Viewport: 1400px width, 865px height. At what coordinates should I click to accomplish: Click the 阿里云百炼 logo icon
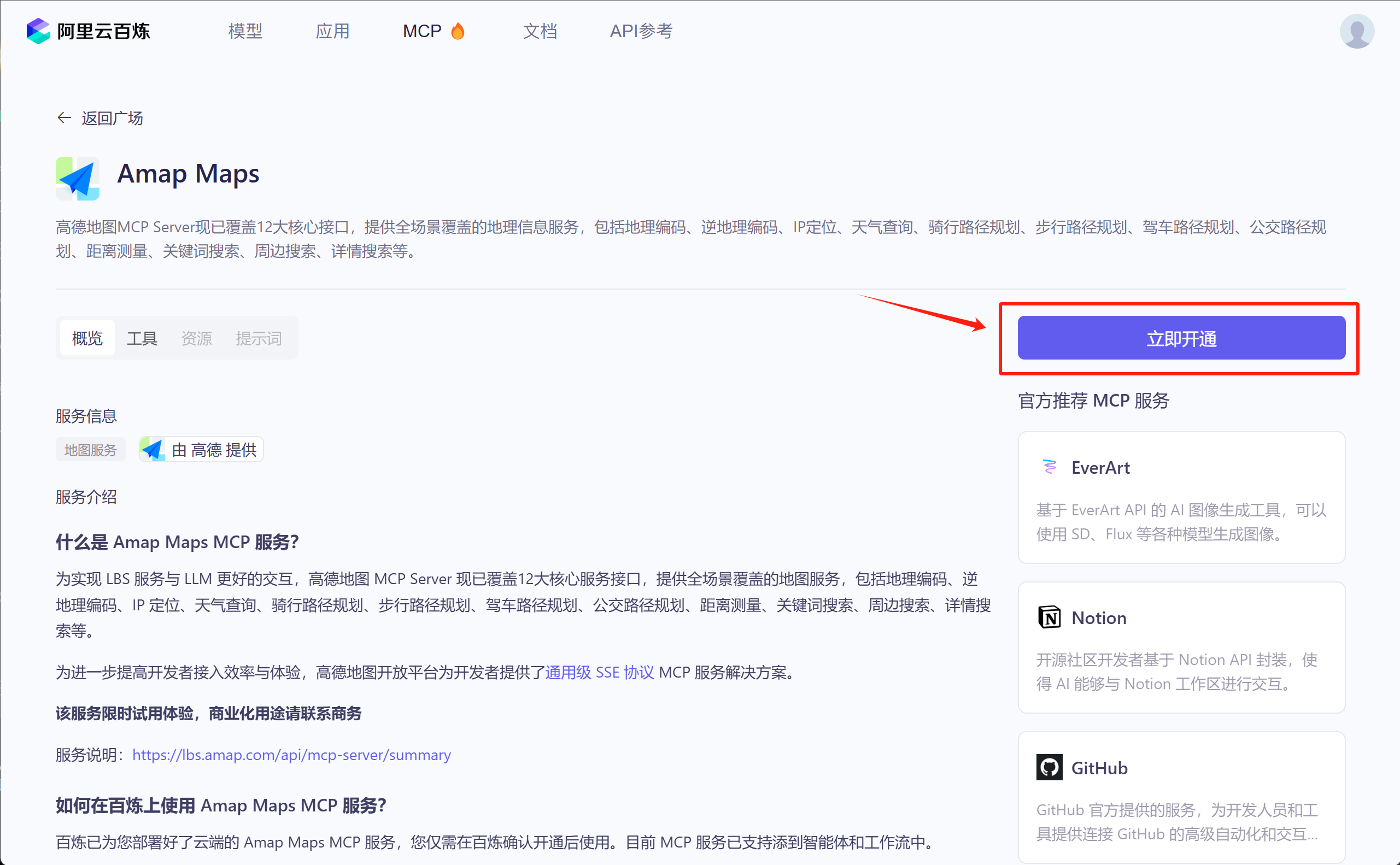(38, 31)
